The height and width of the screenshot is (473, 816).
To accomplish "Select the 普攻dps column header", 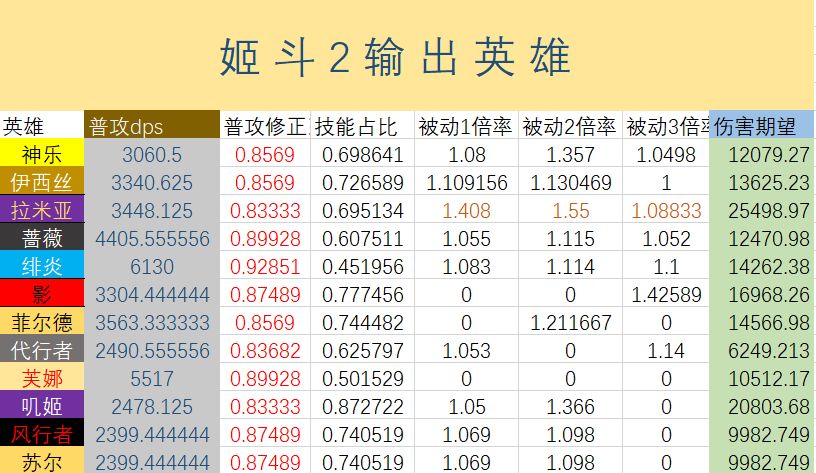I will (152, 127).
